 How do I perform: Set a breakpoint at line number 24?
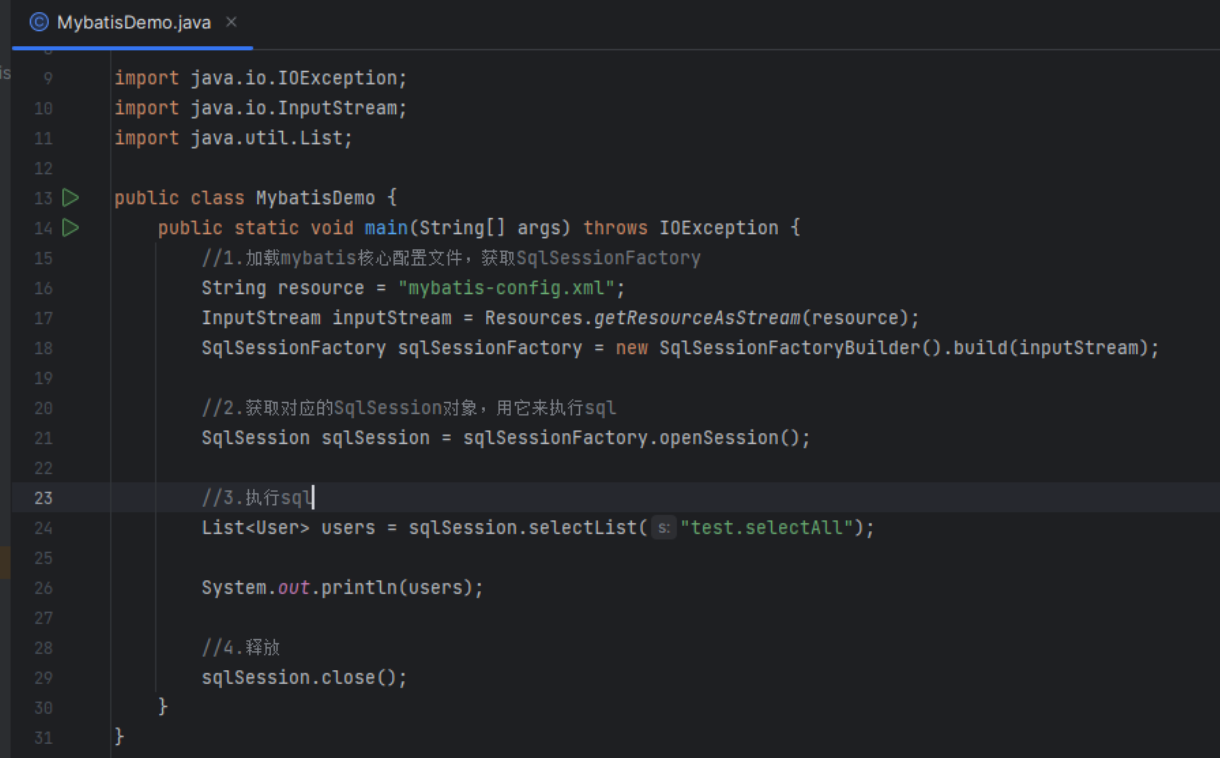click(43, 528)
